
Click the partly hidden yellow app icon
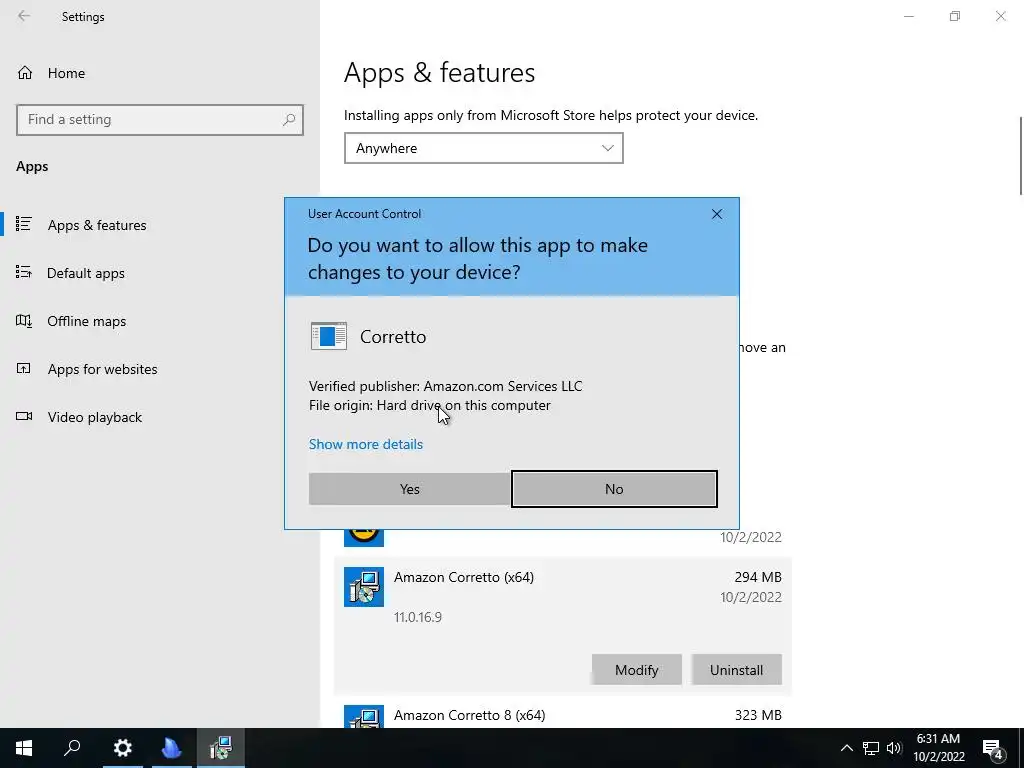click(364, 537)
